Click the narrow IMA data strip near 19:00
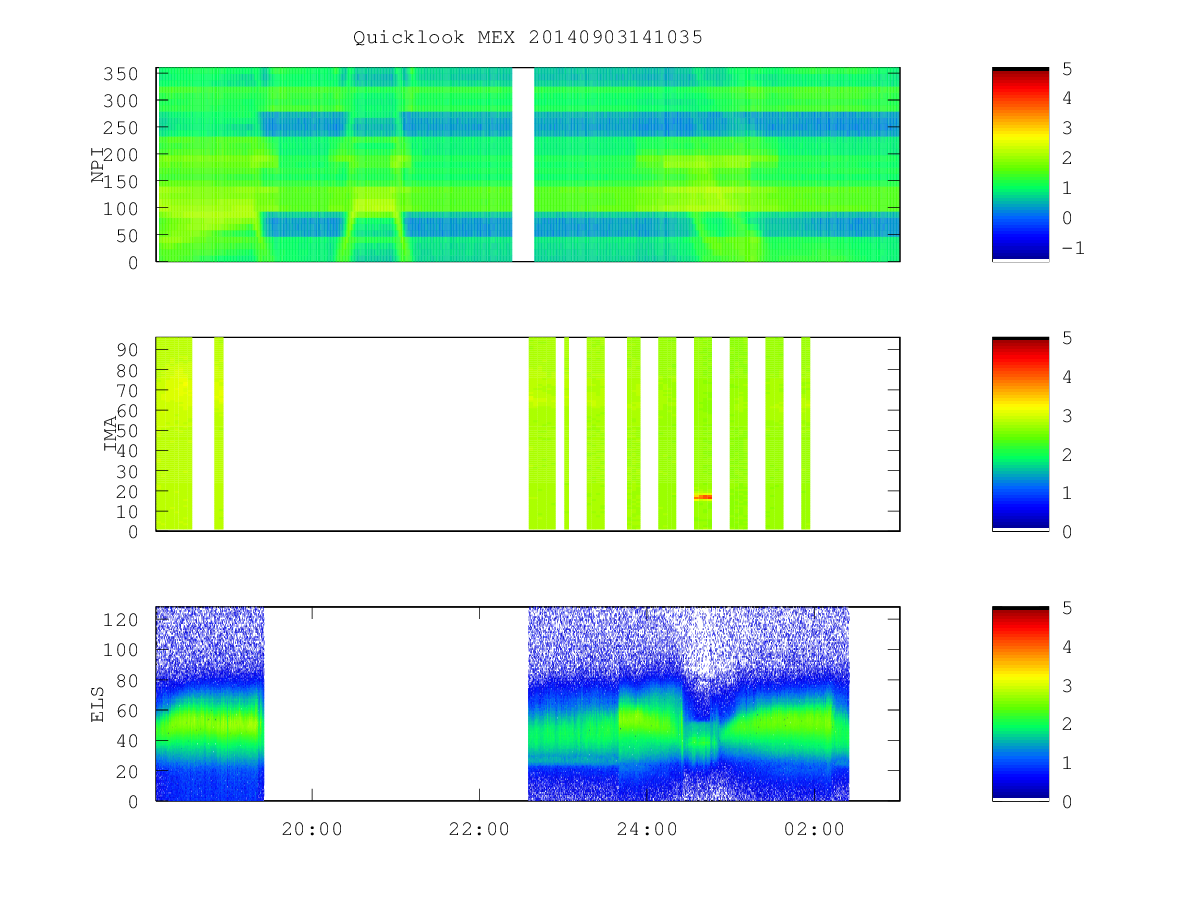 (218, 433)
